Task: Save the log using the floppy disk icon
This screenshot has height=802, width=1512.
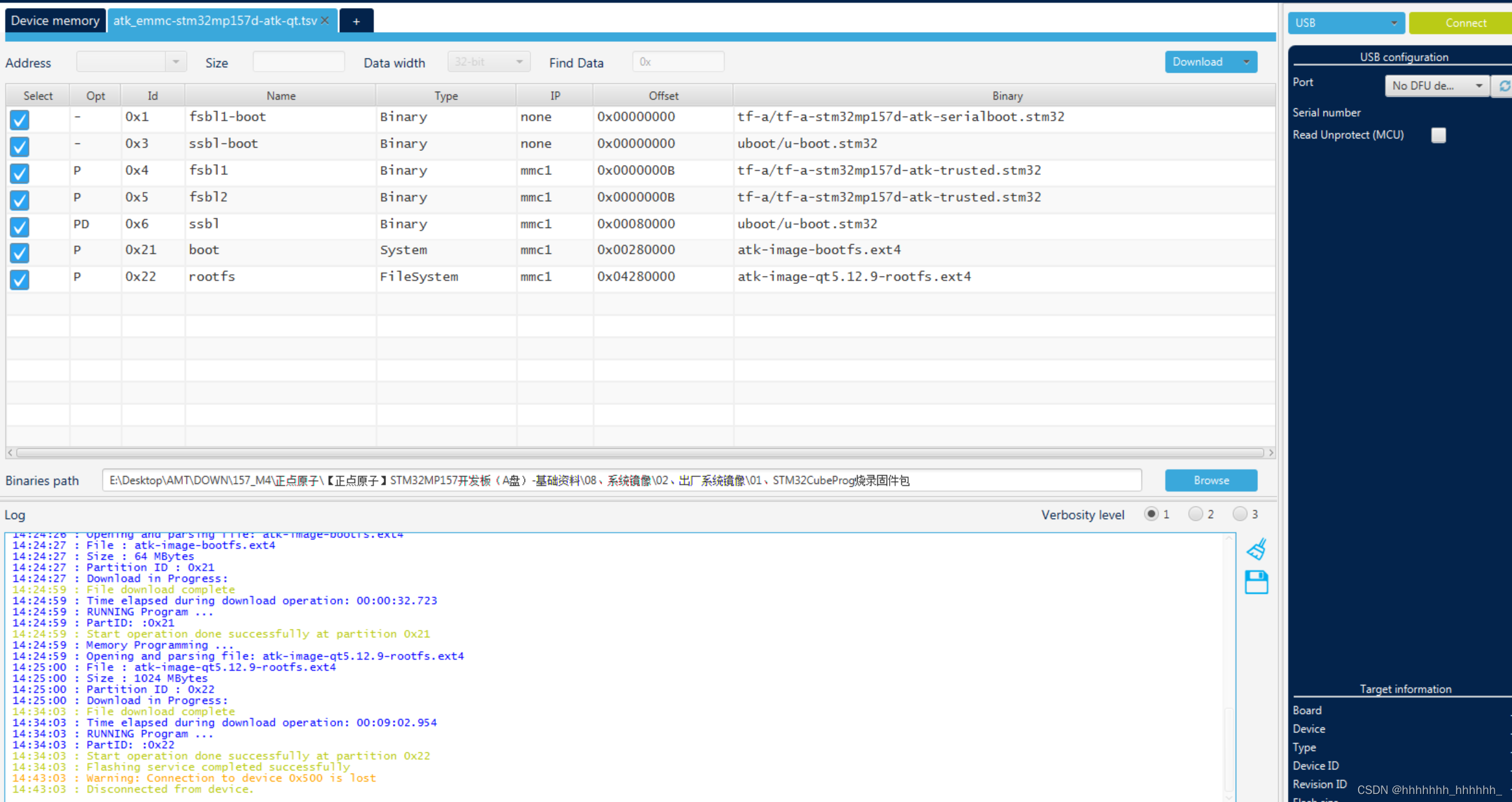Action: (x=1256, y=582)
